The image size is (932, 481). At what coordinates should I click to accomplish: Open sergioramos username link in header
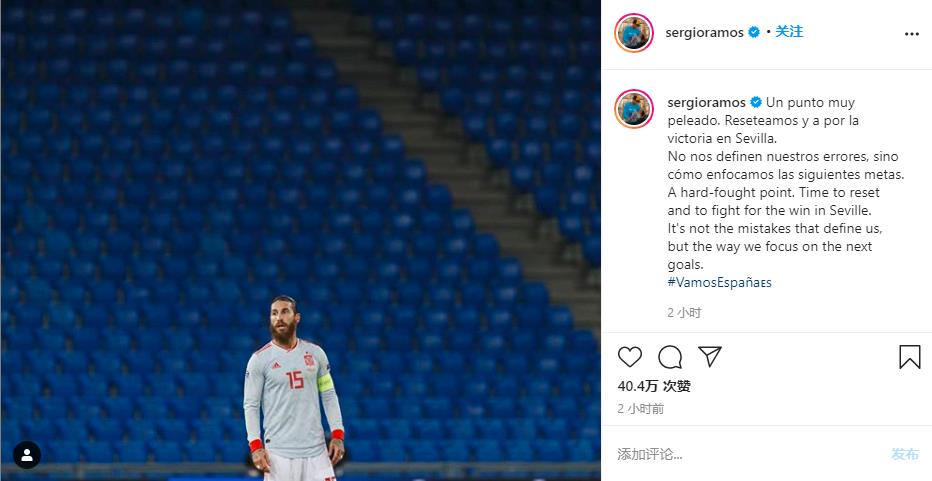(x=704, y=33)
